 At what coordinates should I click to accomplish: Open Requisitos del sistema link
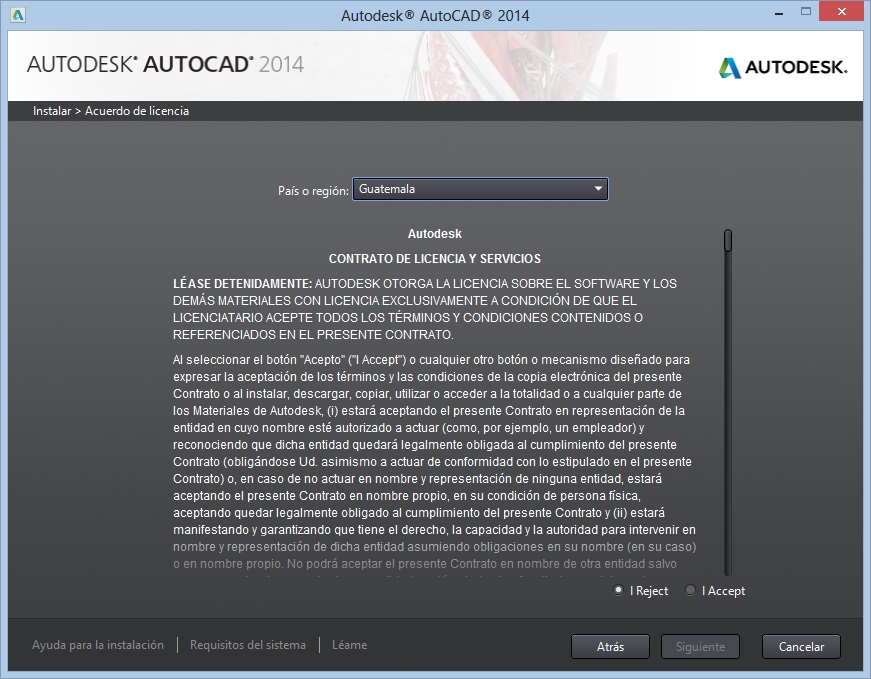point(248,645)
